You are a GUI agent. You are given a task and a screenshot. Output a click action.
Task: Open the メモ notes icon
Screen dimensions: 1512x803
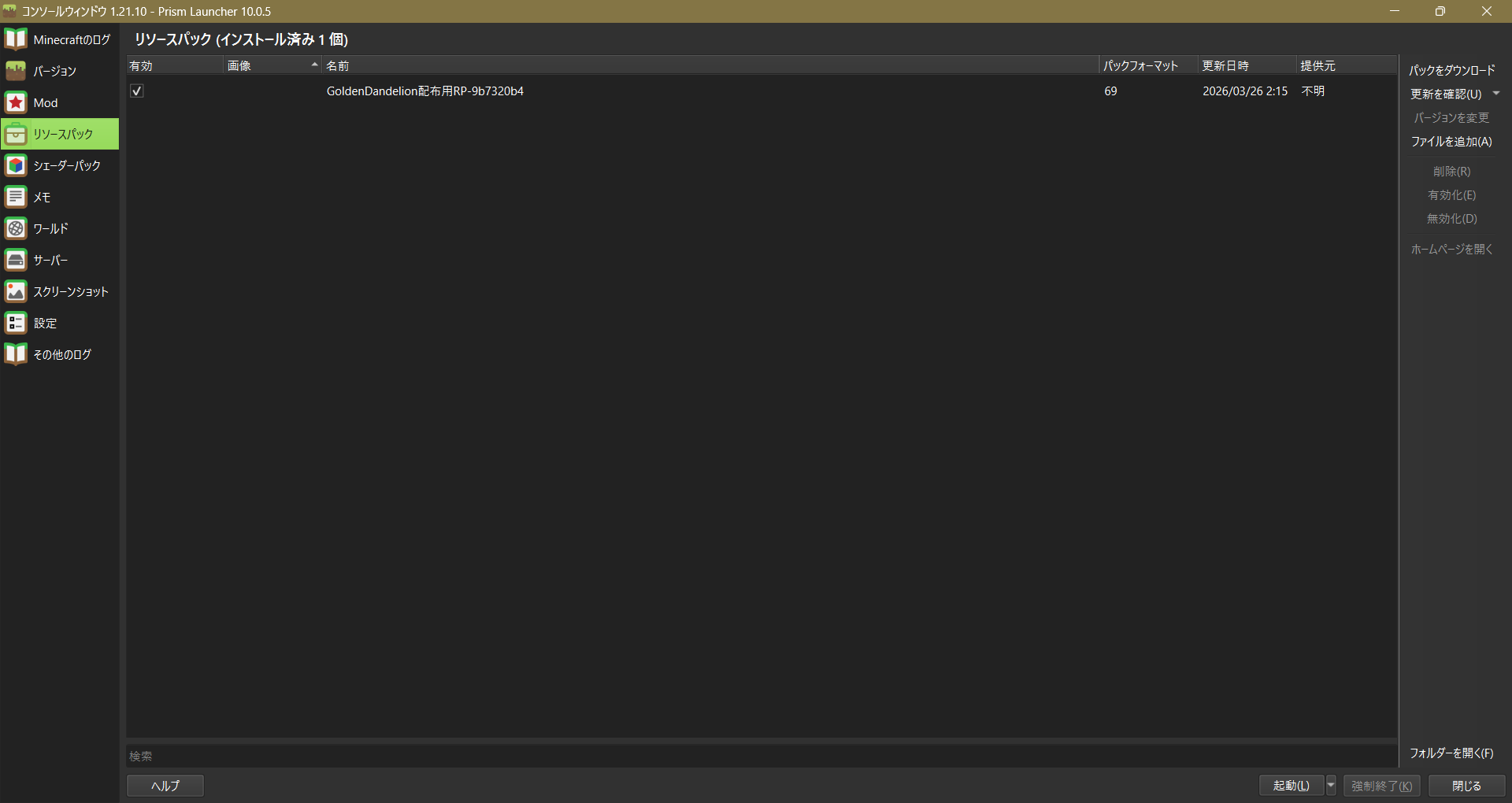[x=16, y=197]
